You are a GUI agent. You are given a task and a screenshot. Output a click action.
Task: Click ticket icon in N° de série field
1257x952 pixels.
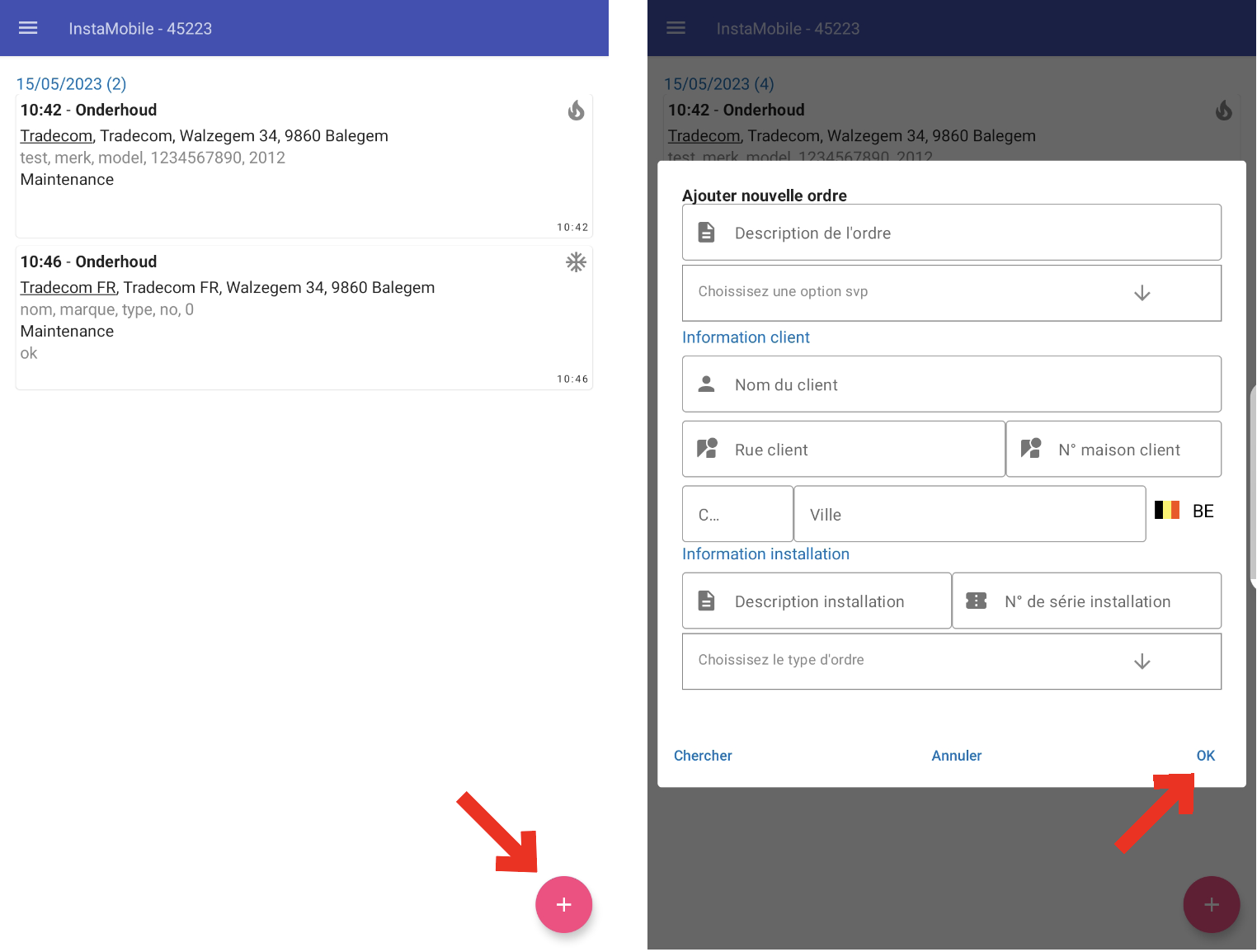(x=977, y=601)
